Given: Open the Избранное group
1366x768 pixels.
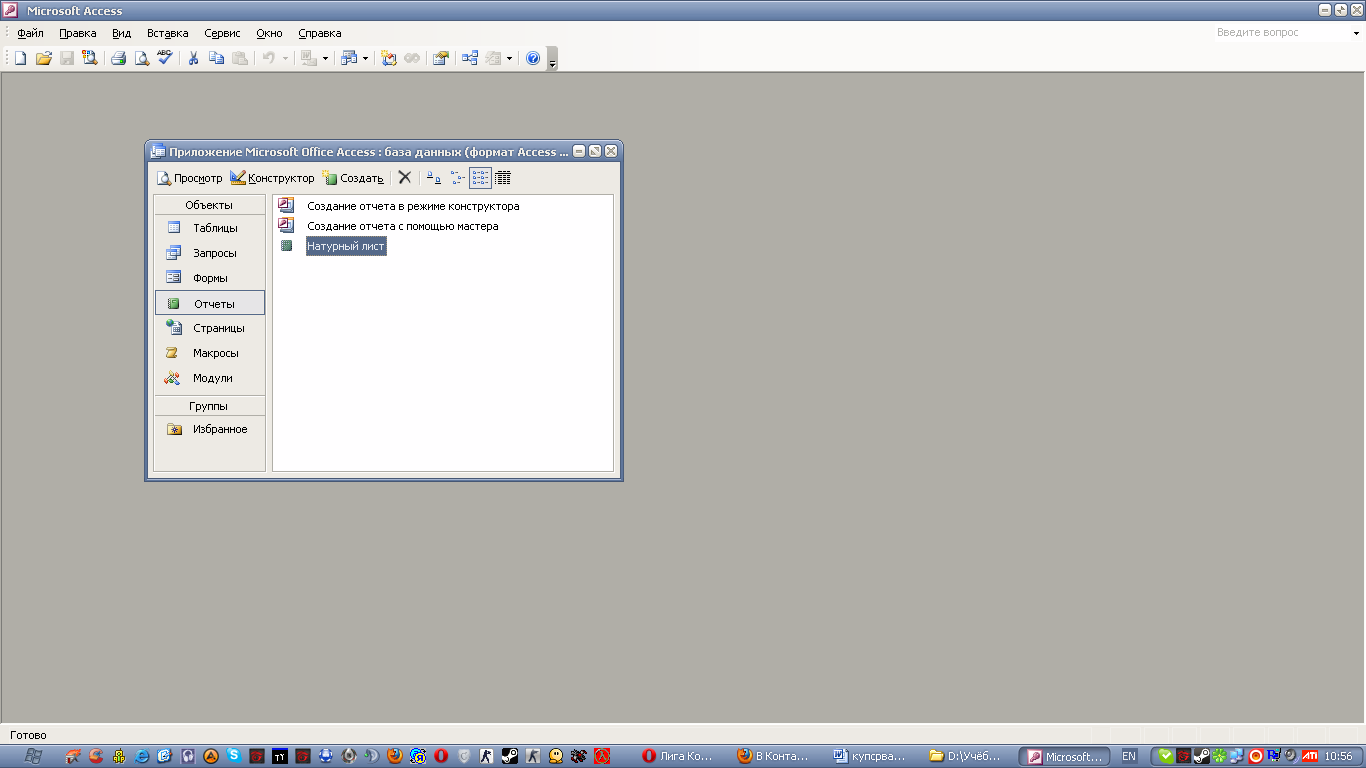Looking at the screenshot, I should [x=209, y=429].
